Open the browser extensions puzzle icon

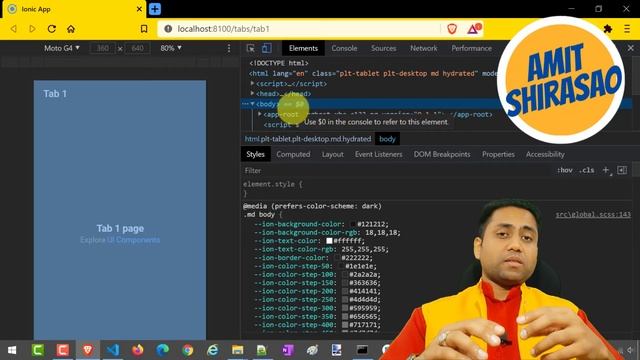(x=608, y=29)
